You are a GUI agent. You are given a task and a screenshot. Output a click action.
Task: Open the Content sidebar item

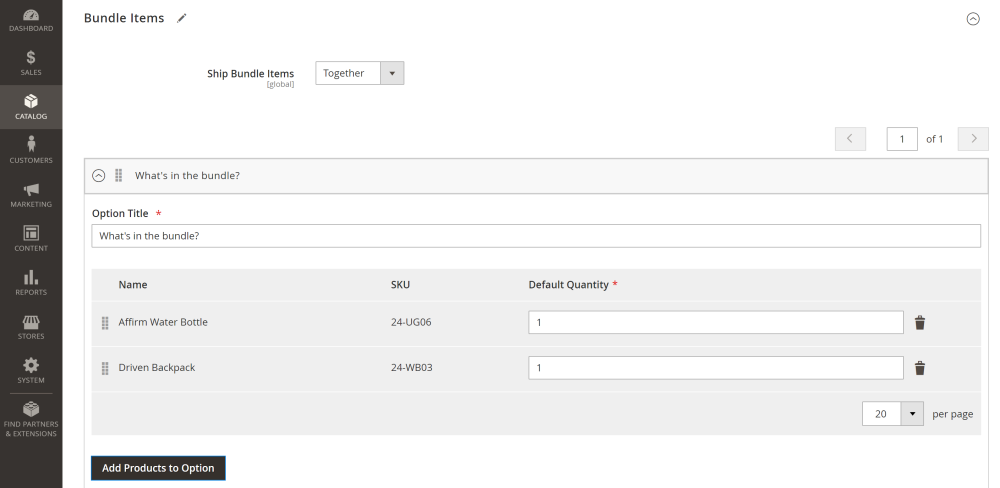(x=31, y=239)
